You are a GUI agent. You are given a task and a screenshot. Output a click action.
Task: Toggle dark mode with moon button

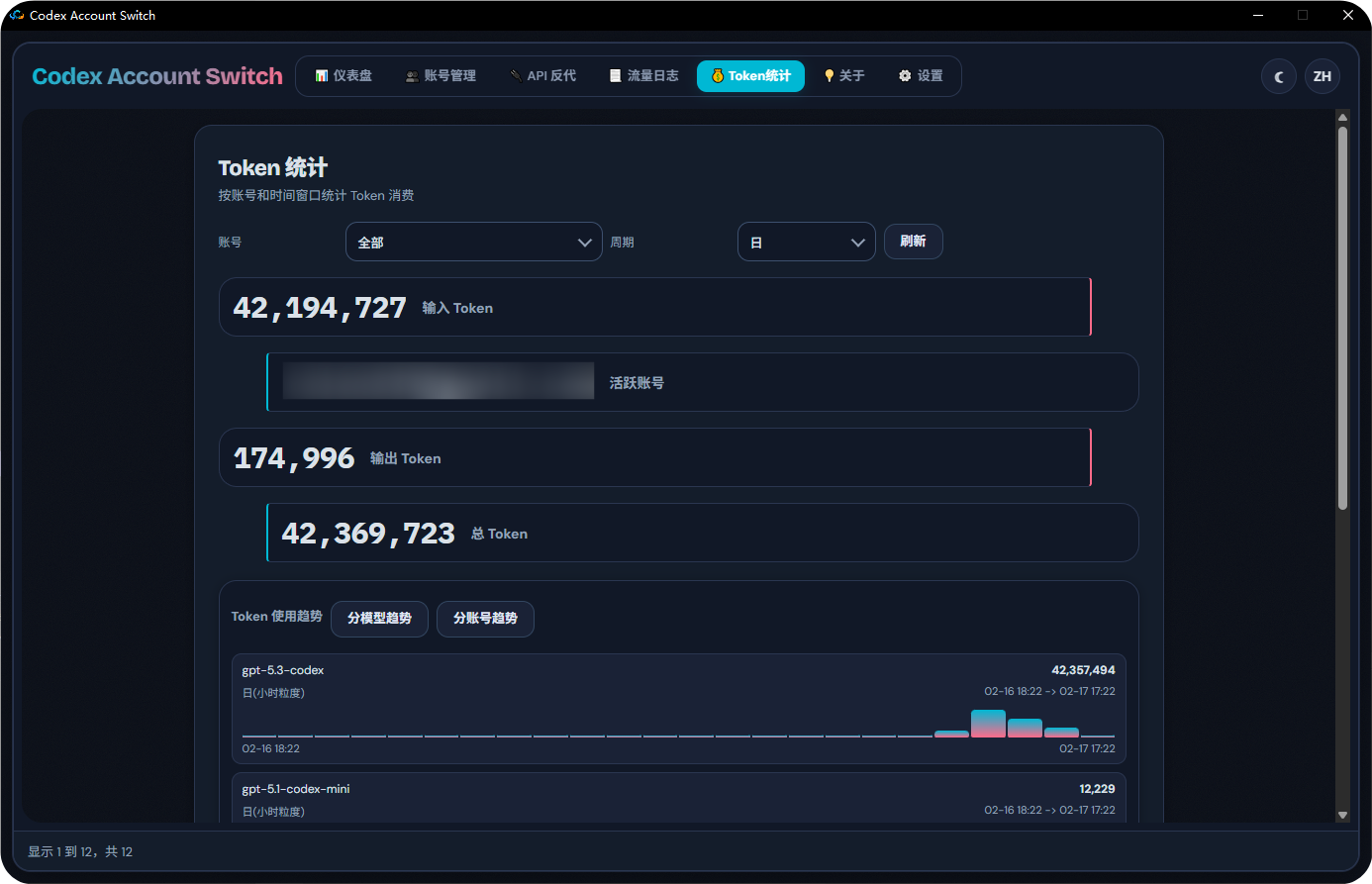(1279, 76)
